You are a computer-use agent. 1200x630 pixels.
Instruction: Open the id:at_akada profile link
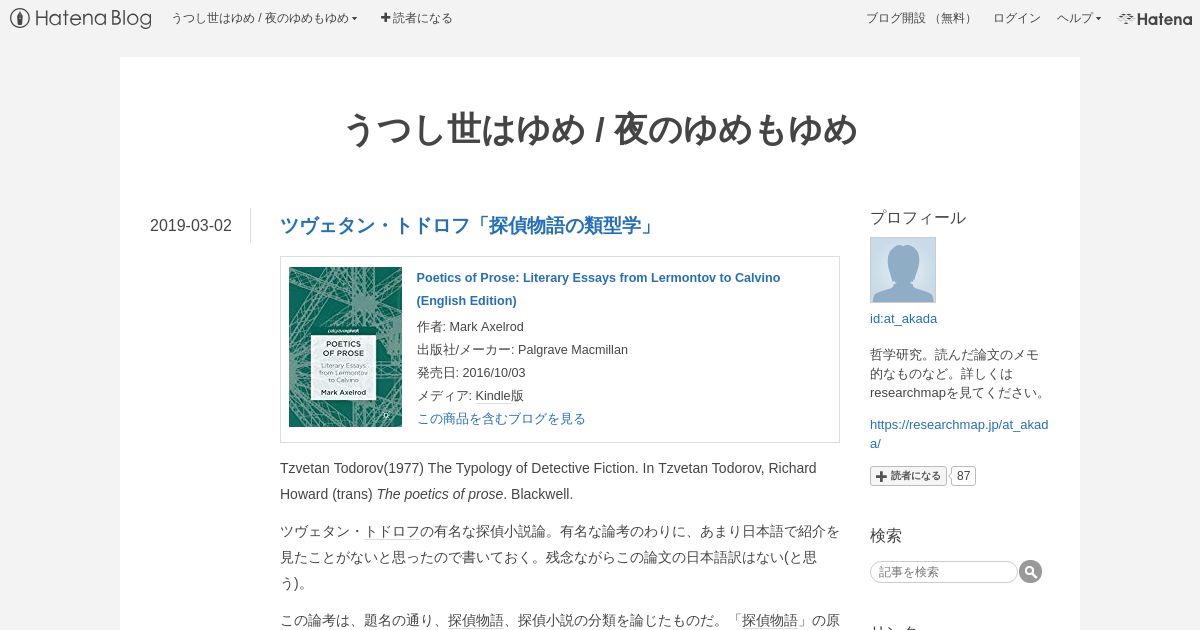pos(904,319)
